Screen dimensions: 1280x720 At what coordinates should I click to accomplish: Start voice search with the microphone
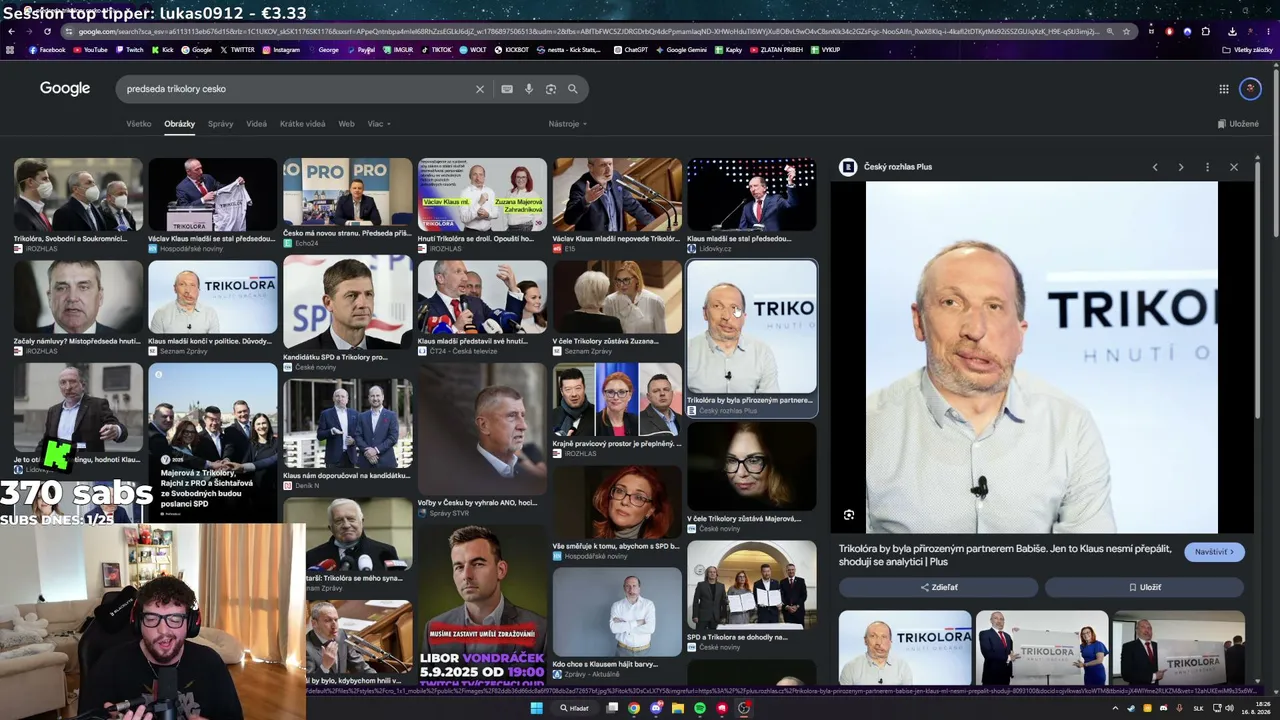click(529, 89)
